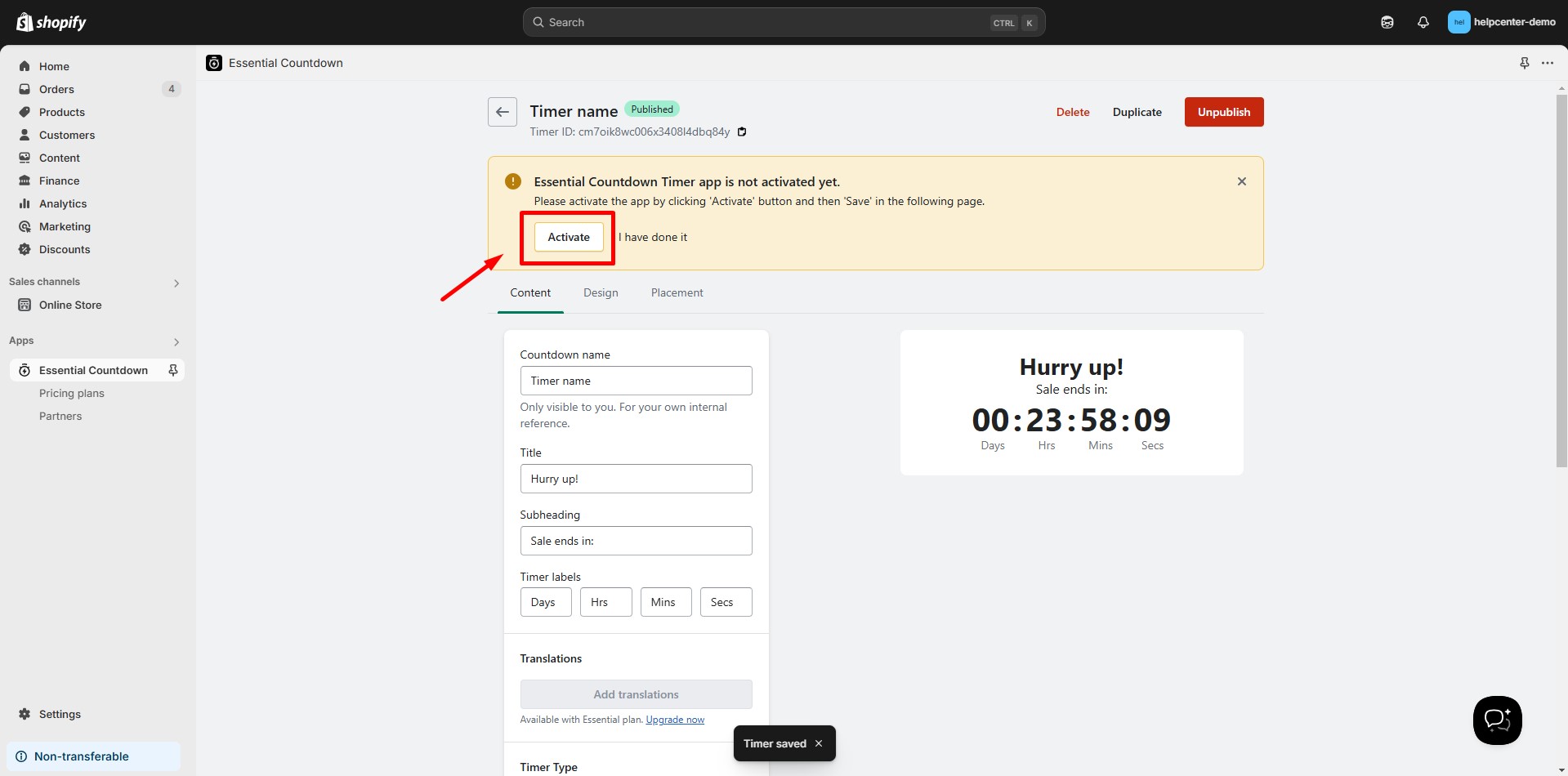The image size is (1568, 776).
Task: Open the Sidekick assistant icon in top bar
Action: [x=1387, y=22]
